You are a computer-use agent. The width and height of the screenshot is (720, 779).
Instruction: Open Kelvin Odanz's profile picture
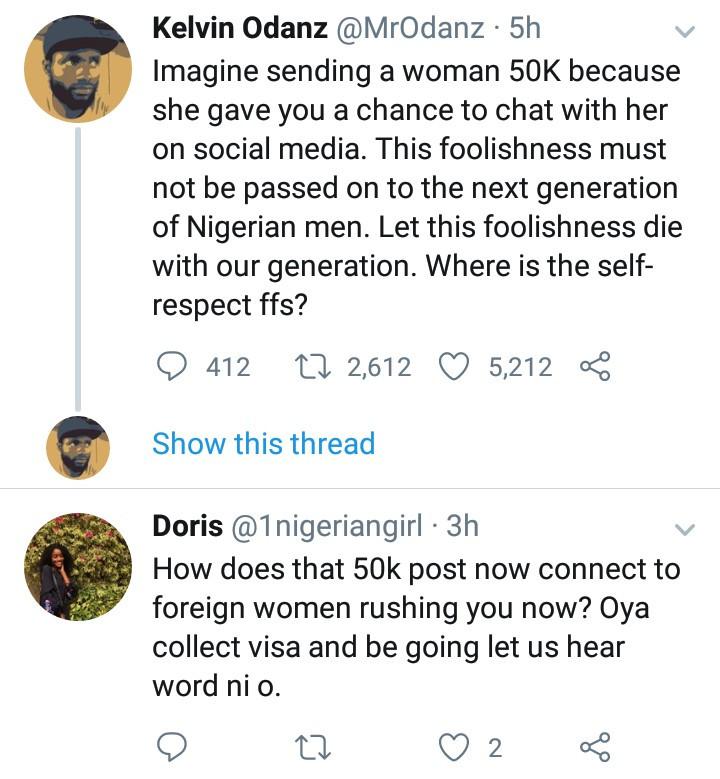tap(77, 68)
